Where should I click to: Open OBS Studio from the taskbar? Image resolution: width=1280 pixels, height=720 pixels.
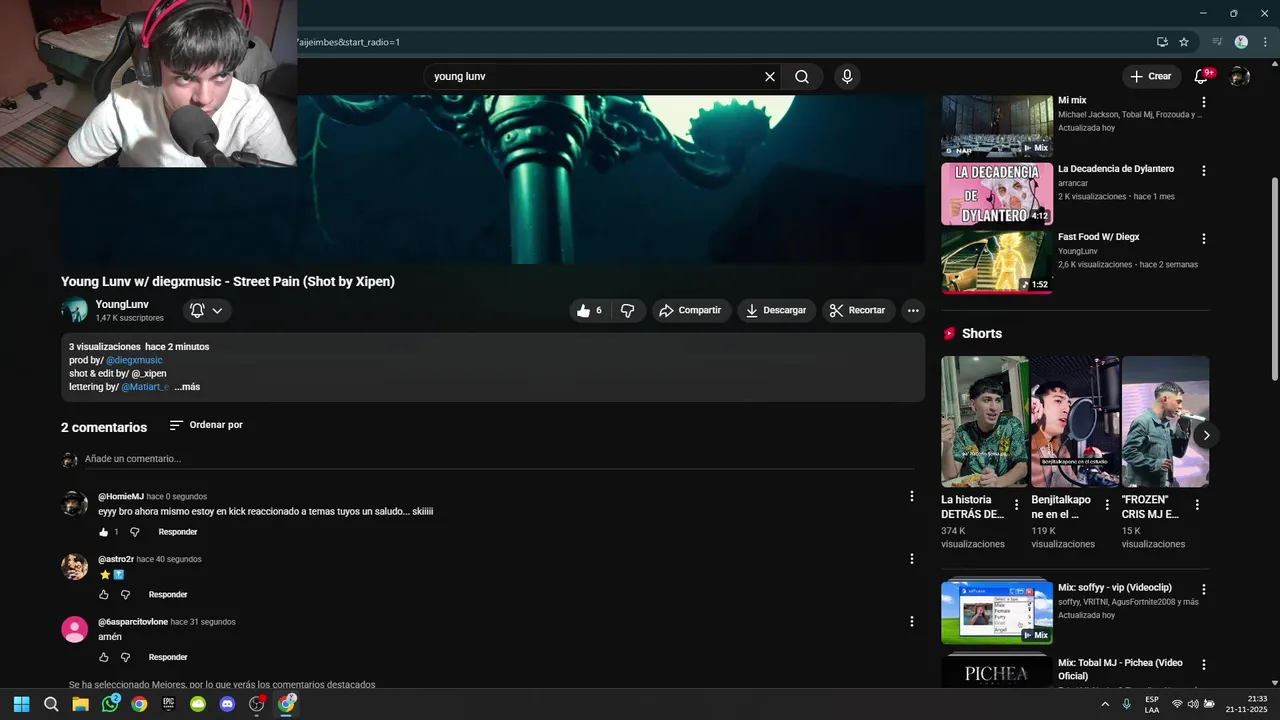point(257,704)
